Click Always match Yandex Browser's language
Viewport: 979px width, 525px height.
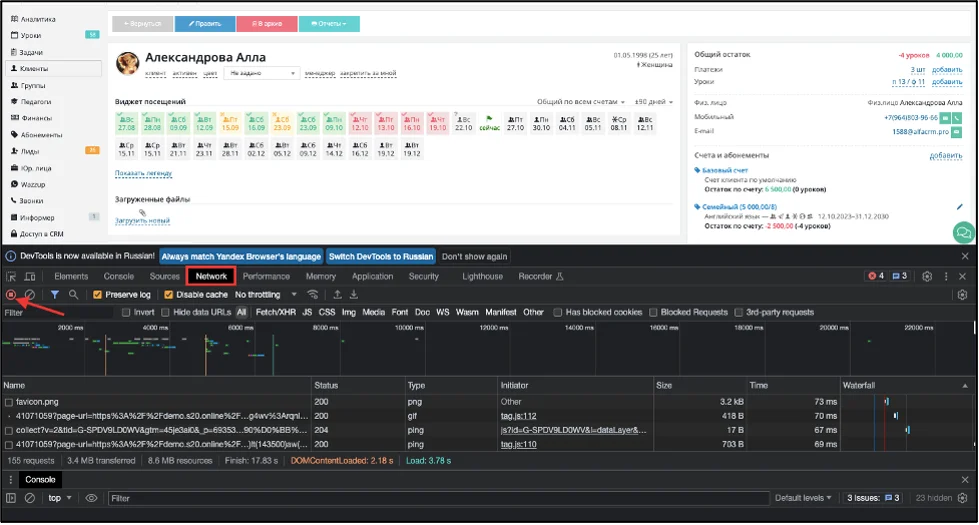(x=241, y=257)
